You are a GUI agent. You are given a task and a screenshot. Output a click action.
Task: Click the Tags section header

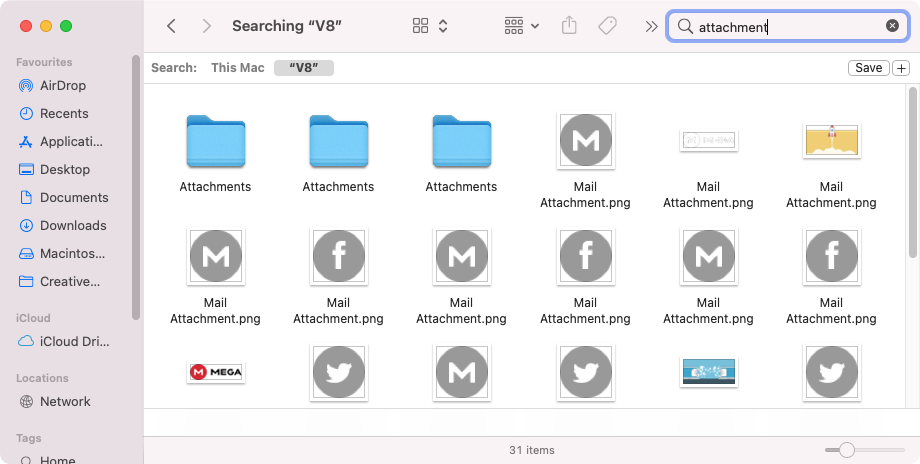[29, 438]
